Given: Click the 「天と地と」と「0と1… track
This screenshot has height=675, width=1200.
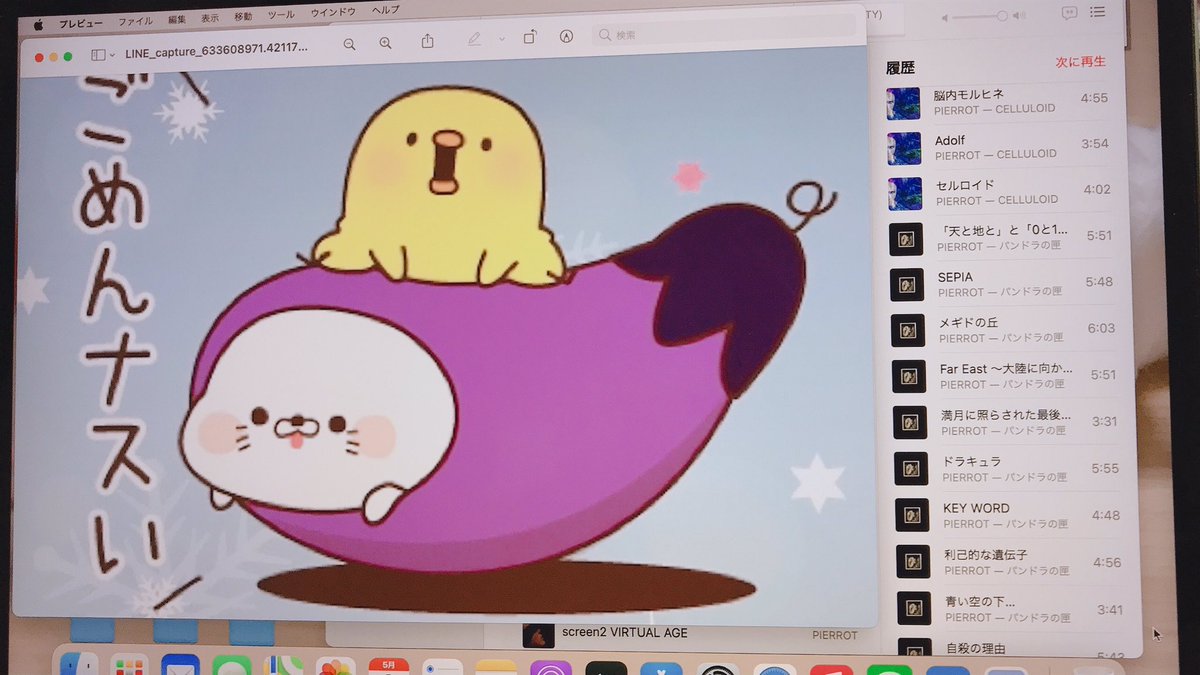Looking at the screenshot, I should pyautogui.click(x=1002, y=239).
